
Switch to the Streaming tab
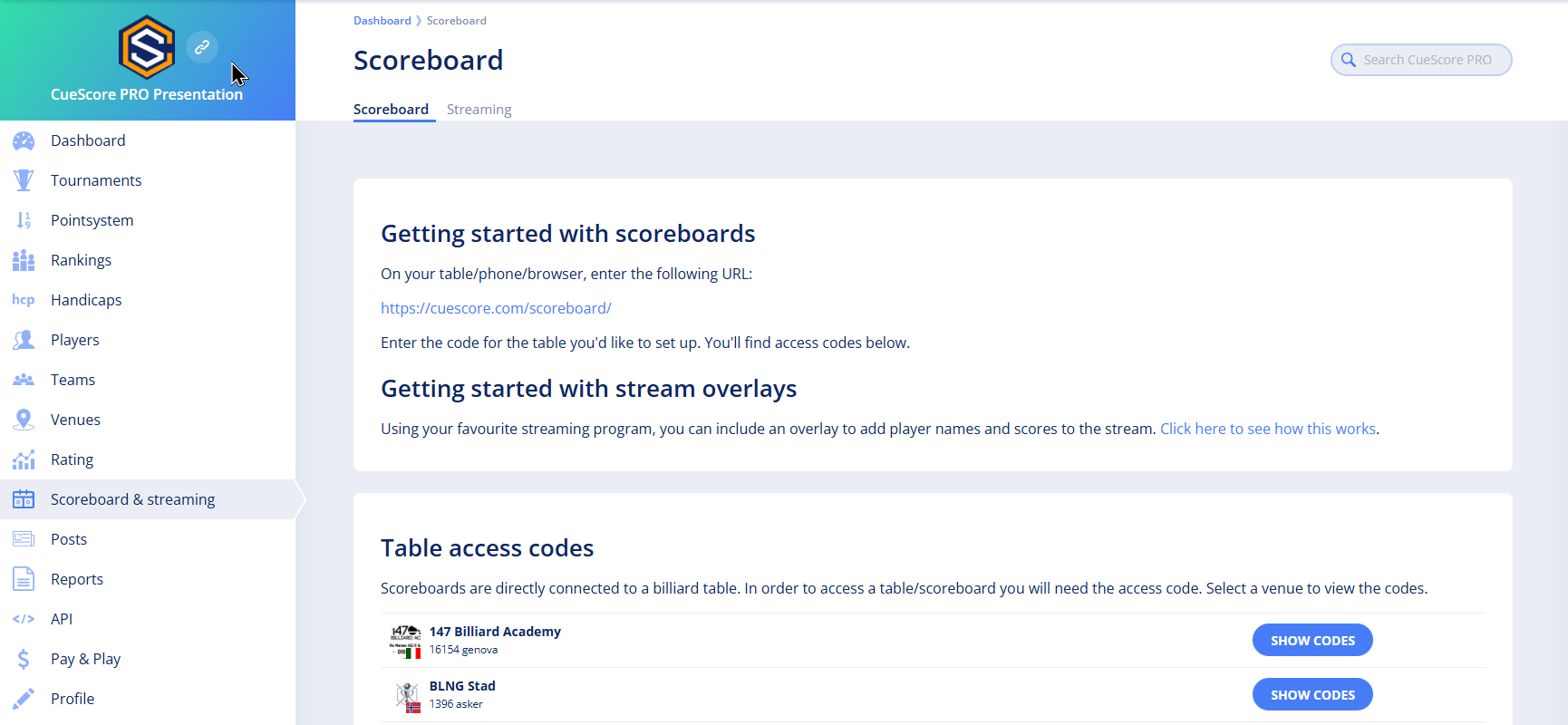479,109
